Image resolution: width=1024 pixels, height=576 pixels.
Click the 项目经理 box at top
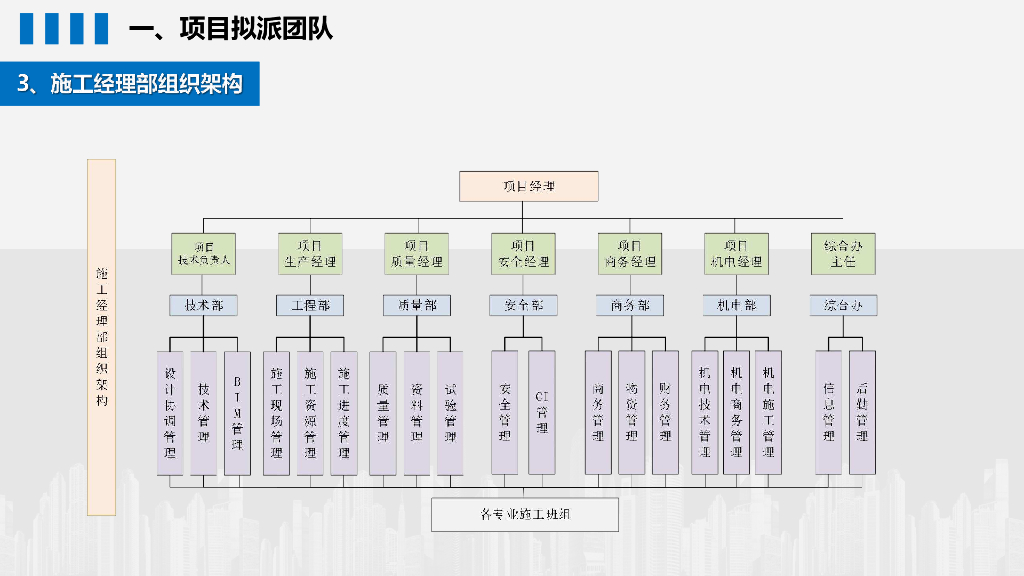tap(528, 186)
